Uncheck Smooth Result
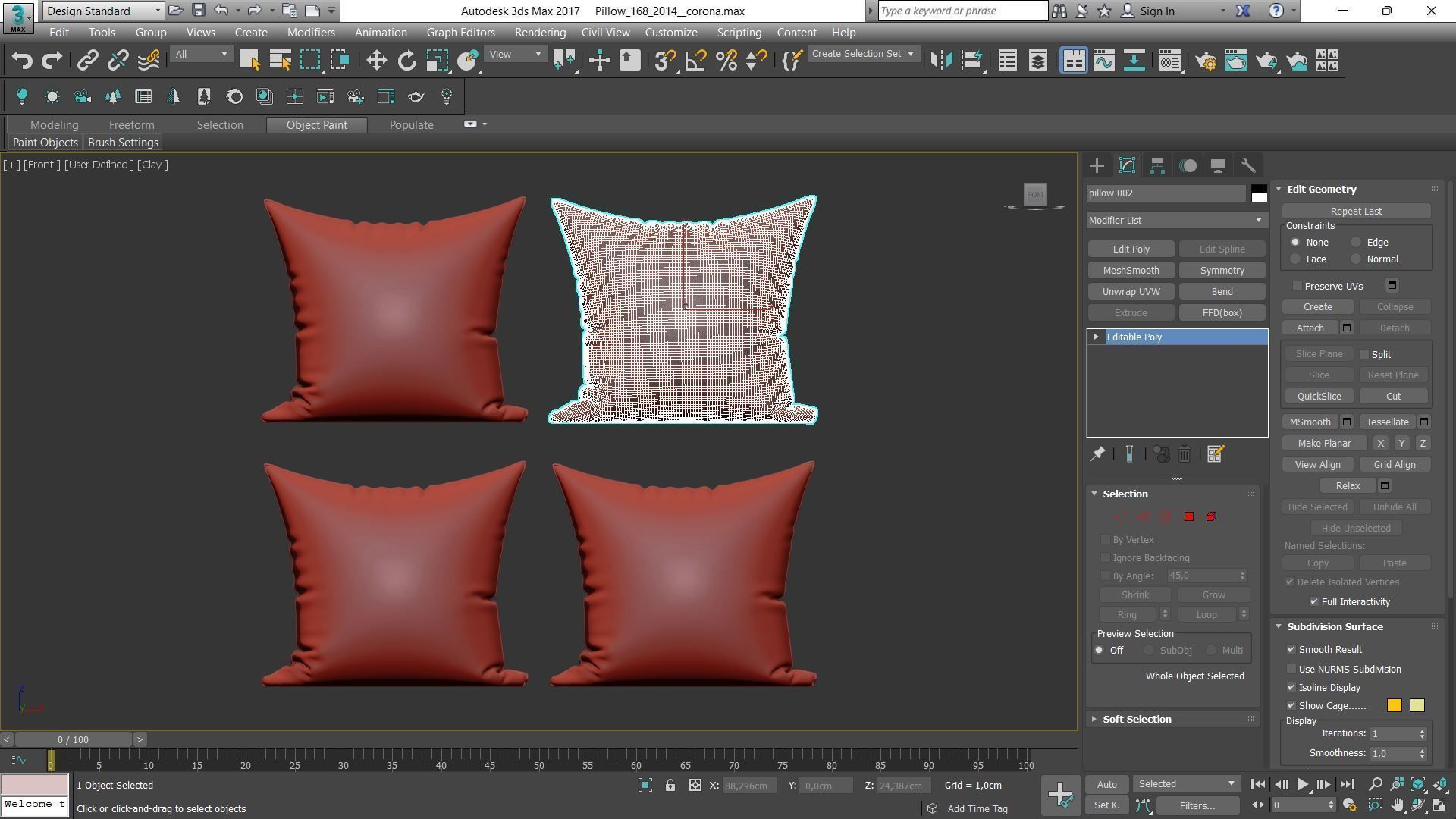Image resolution: width=1456 pixels, height=819 pixels. (x=1291, y=650)
